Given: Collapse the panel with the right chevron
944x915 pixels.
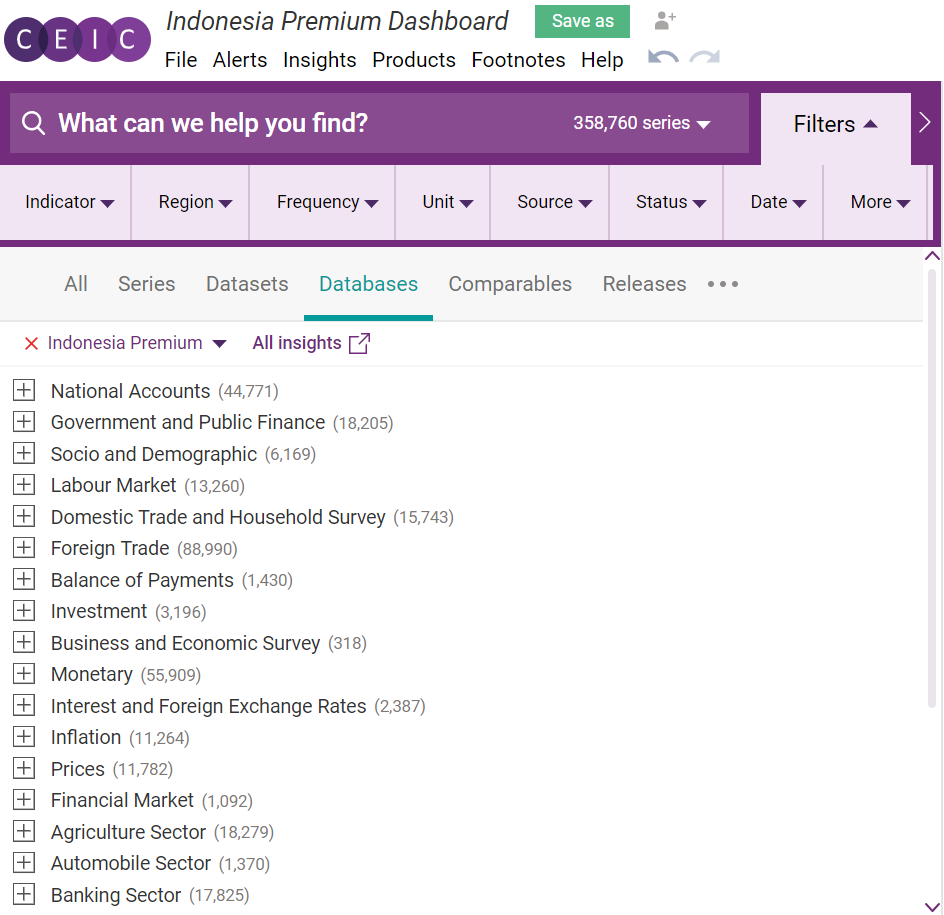Looking at the screenshot, I should pos(925,123).
